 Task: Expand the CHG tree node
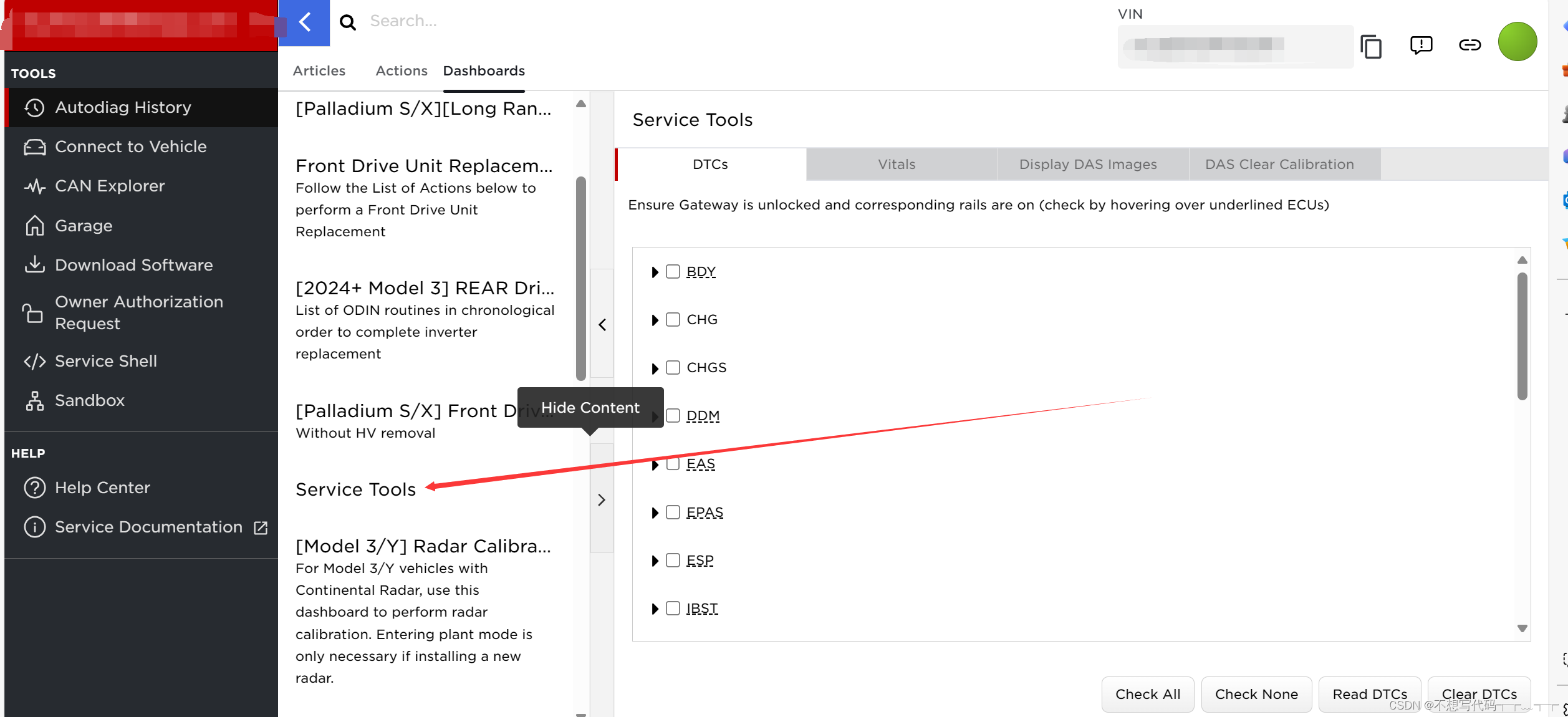tap(655, 320)
